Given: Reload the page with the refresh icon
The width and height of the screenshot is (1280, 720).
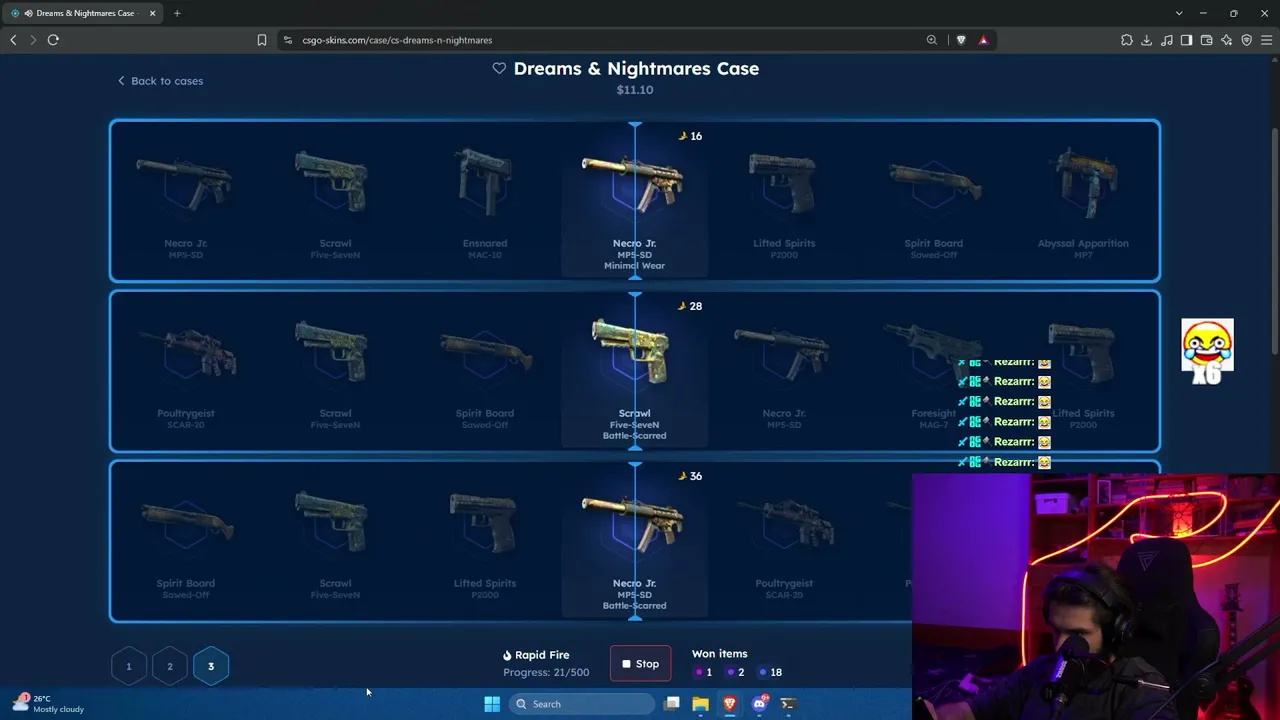Looking at the screenshot, I should point(53,40).
